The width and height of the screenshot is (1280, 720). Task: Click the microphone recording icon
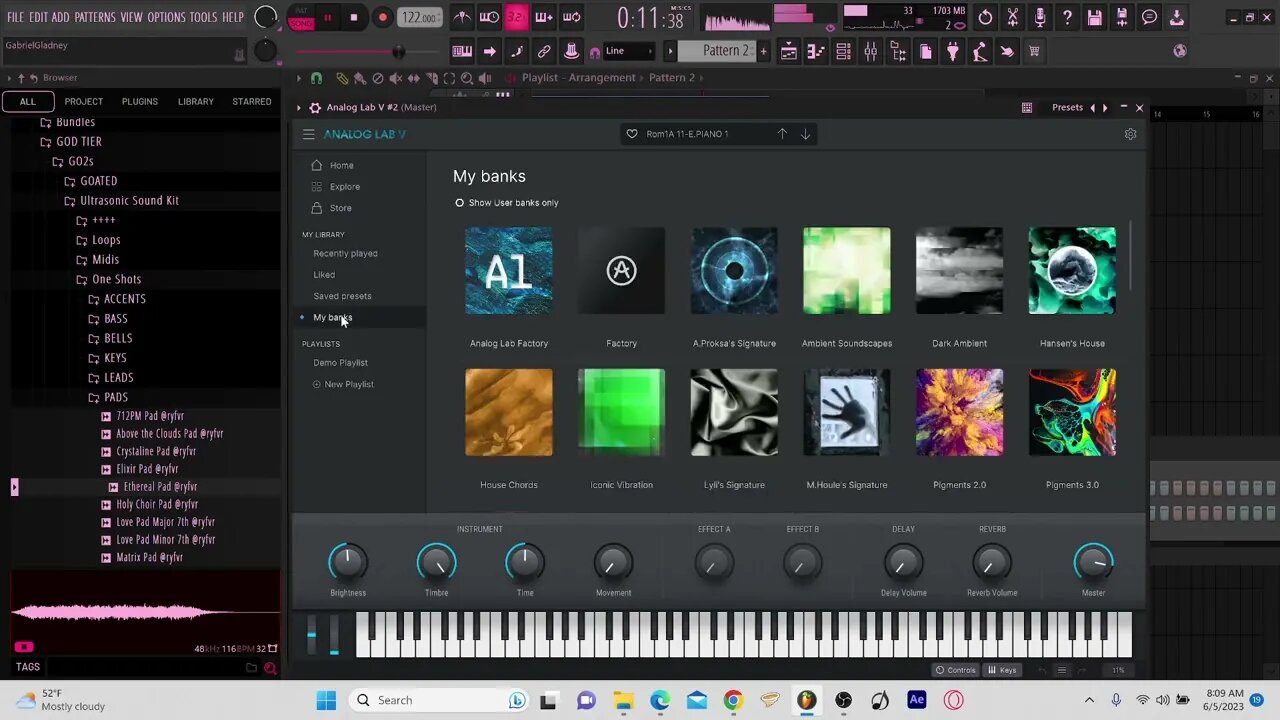(x=1040, y=17)
